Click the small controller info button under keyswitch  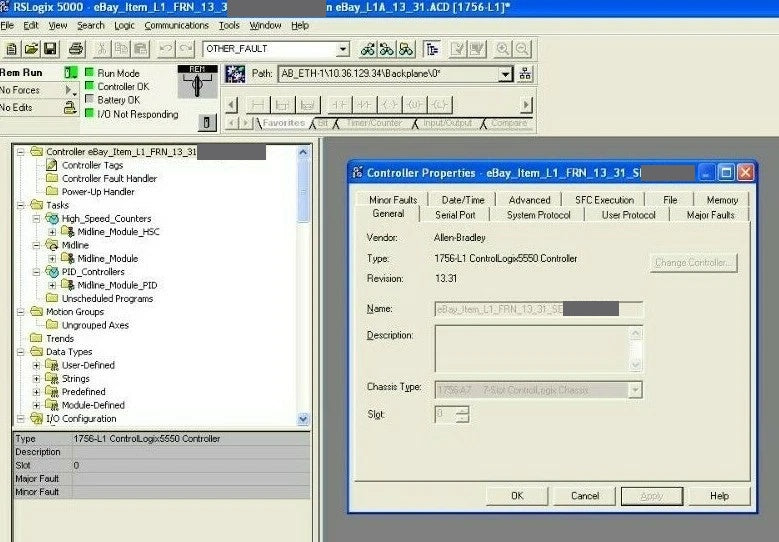(x=207, y=122)
